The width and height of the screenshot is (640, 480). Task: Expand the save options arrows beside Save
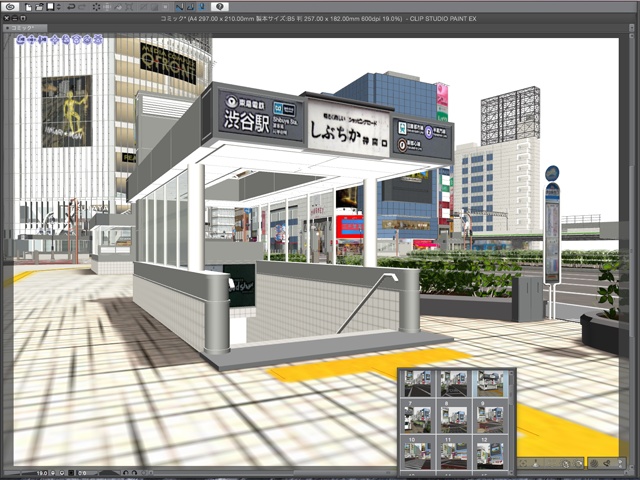[58, 7]
